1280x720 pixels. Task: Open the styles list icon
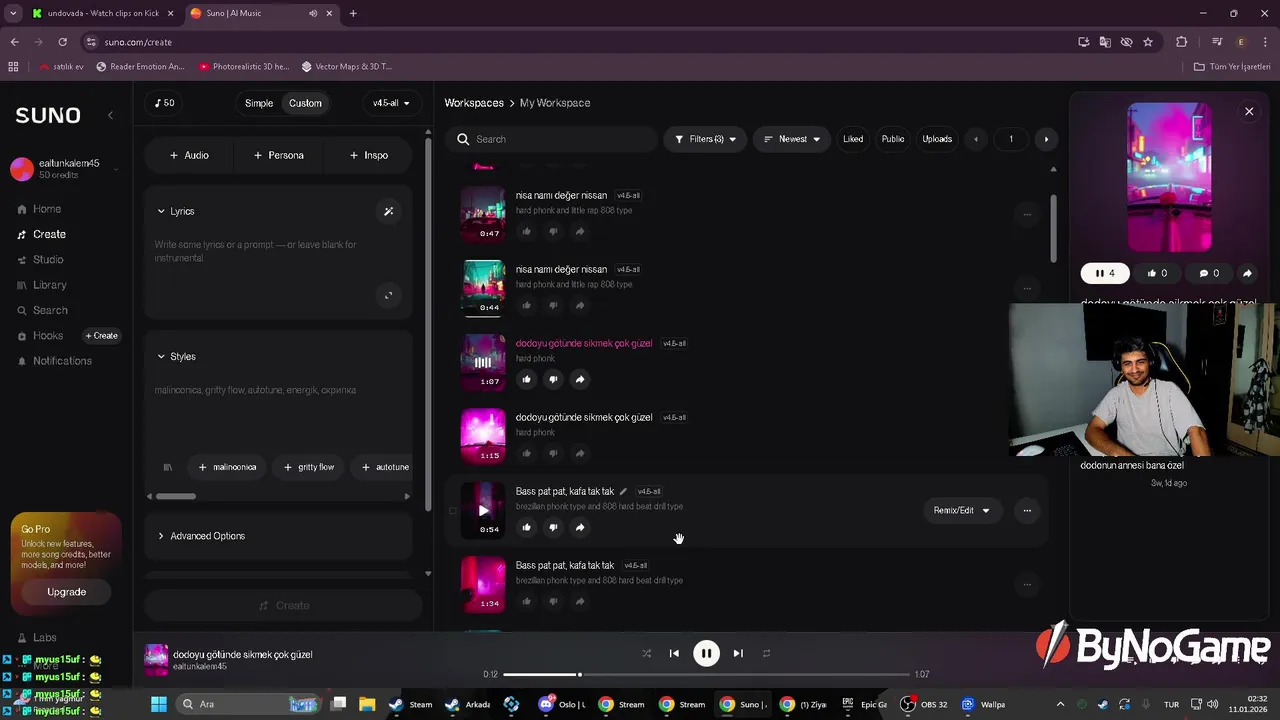pyautogui.click(x=168, y=467)
